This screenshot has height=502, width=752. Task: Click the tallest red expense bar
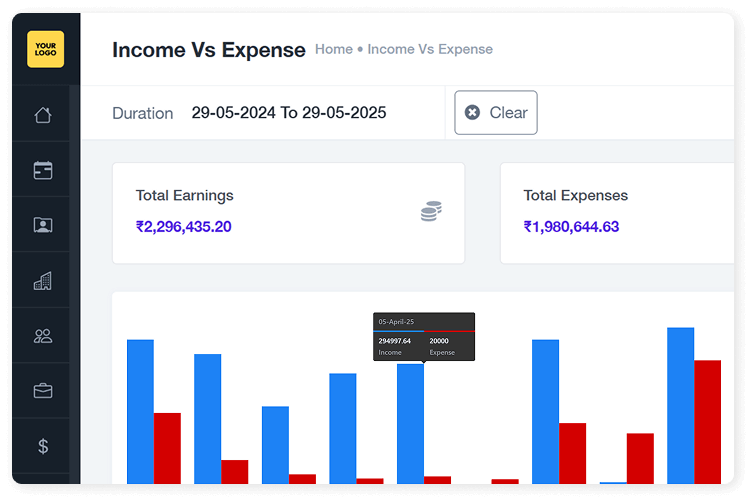point(707,422)
